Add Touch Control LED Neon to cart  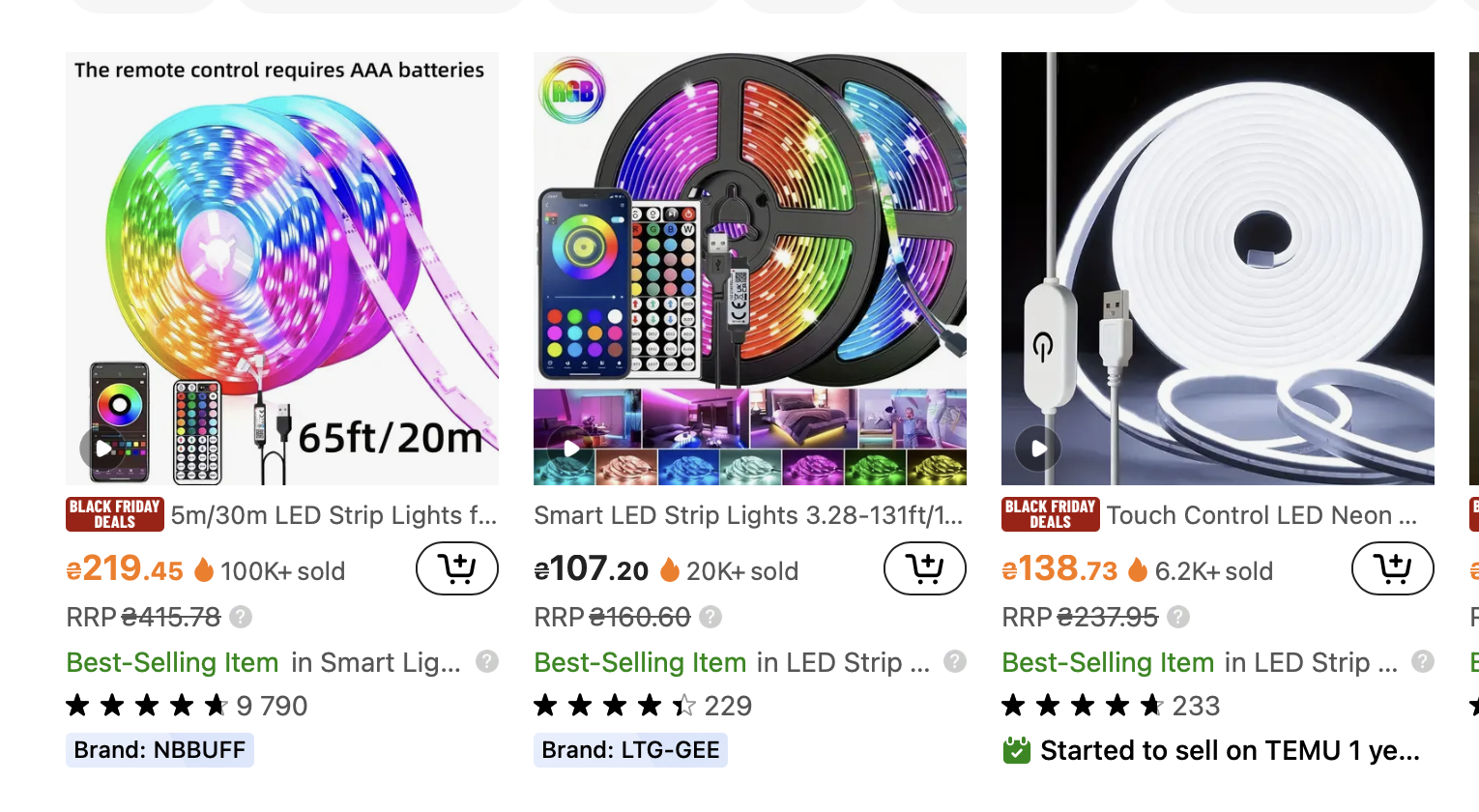(1392, 568)
